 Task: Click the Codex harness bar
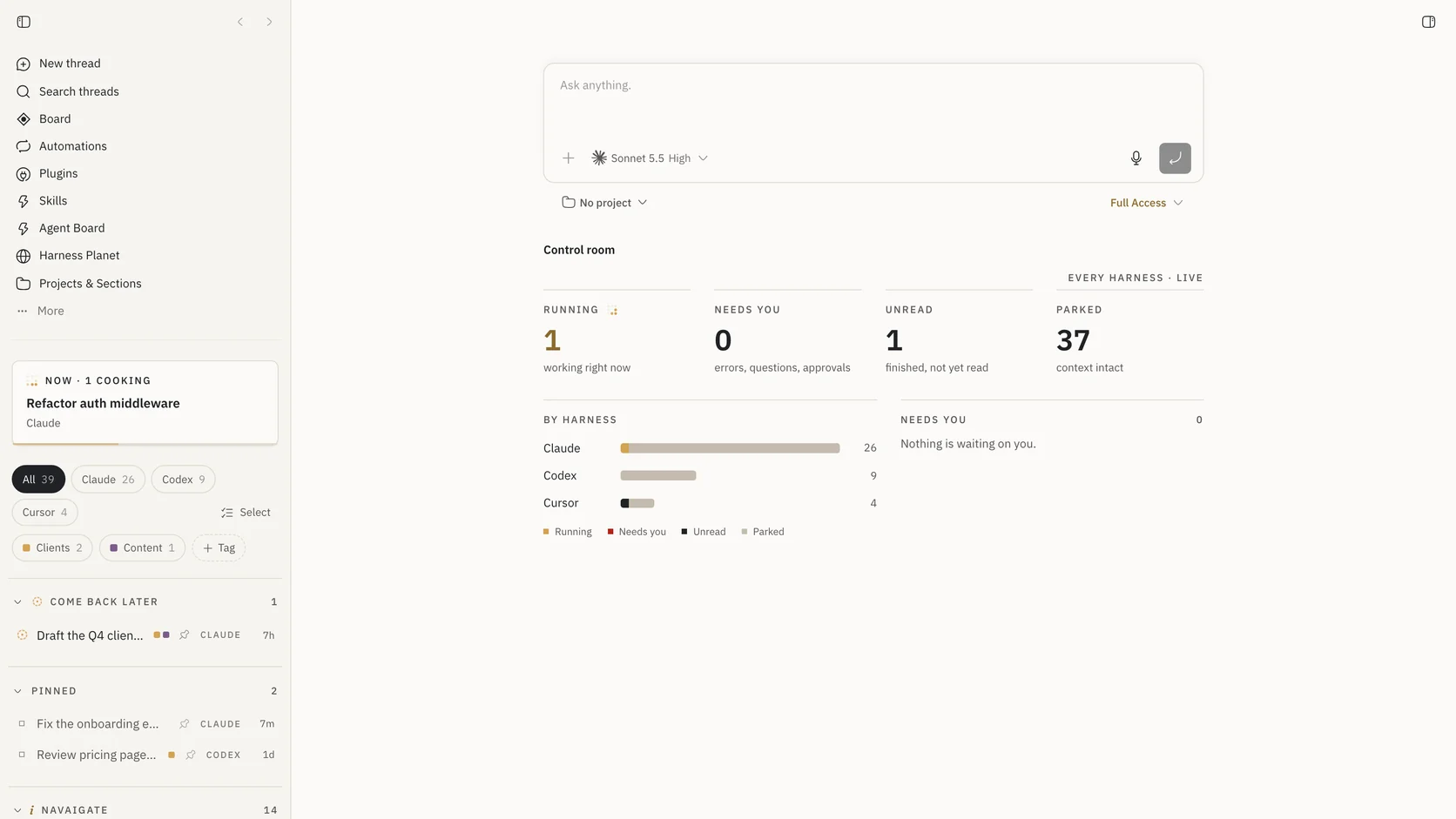pyautogui.click(x=658, y=476)
